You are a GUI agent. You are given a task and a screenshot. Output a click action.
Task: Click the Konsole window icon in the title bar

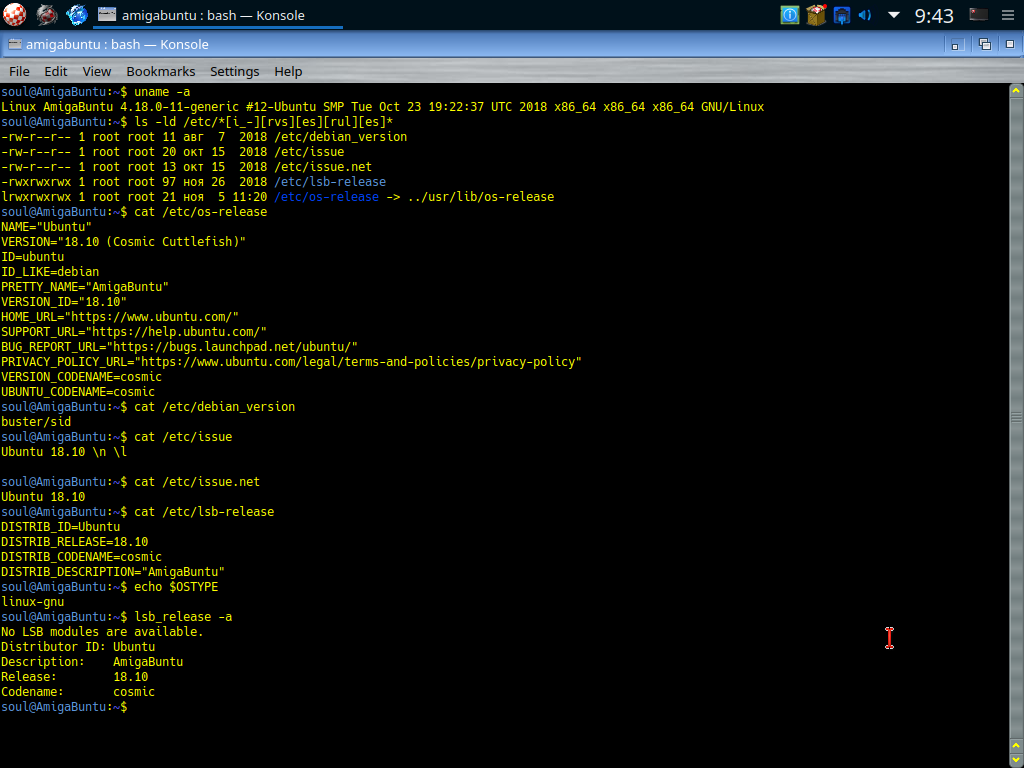click(14, 44)
